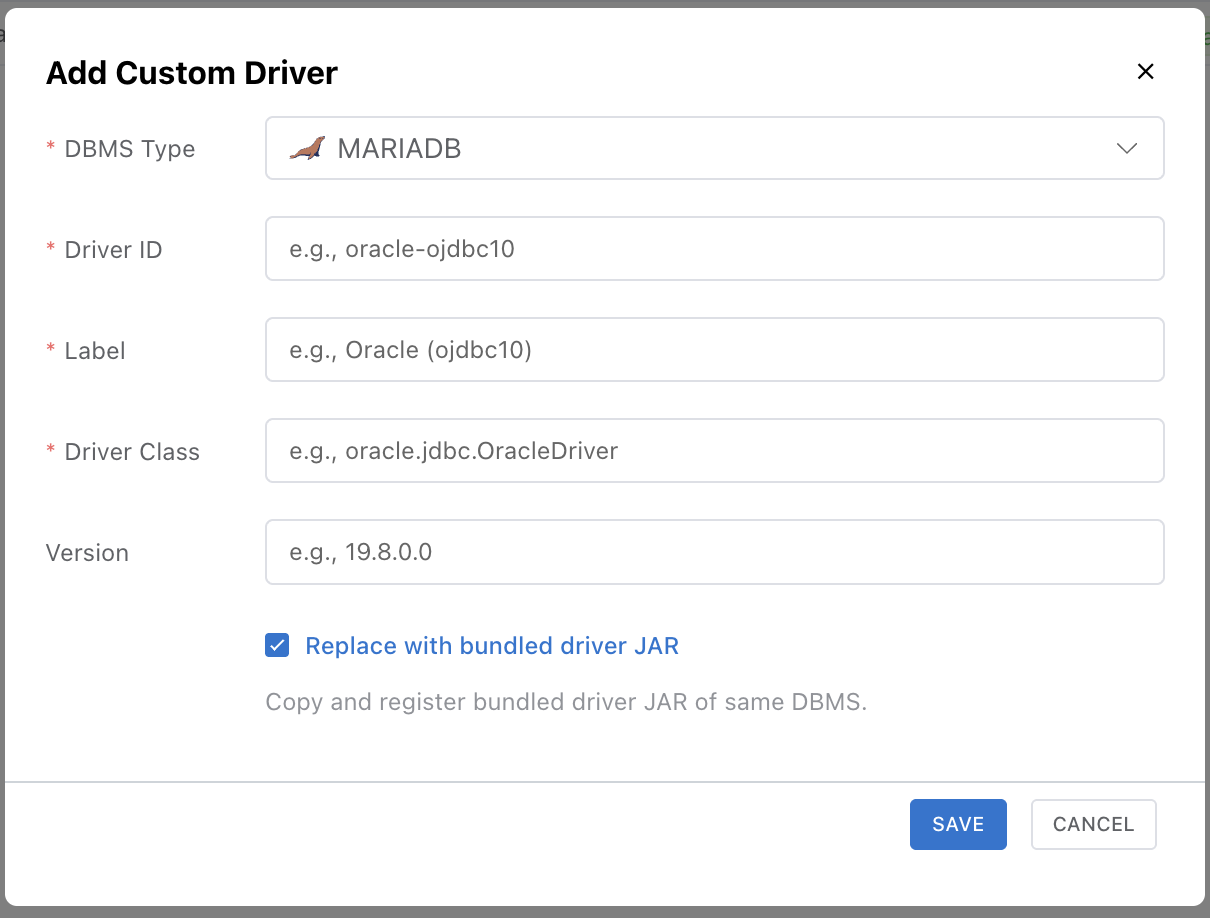Click the 'Driver ID' field label

113,250
